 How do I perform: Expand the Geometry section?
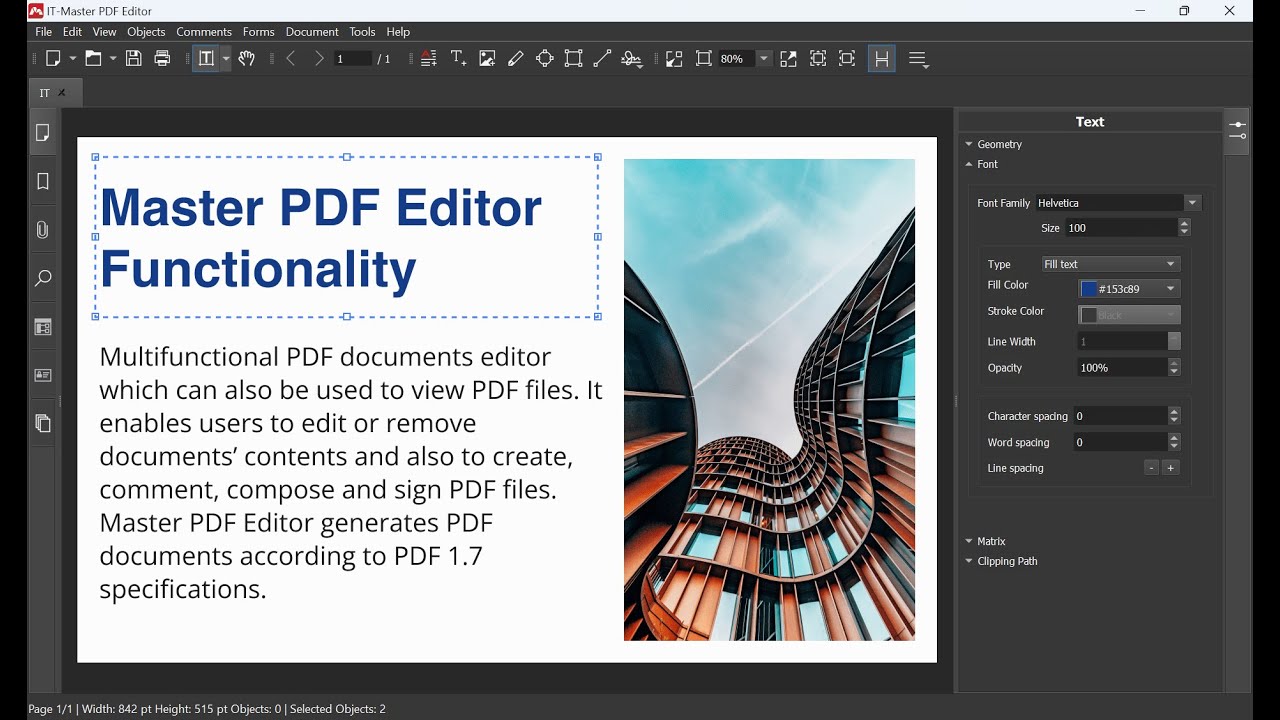pos(969,144)
